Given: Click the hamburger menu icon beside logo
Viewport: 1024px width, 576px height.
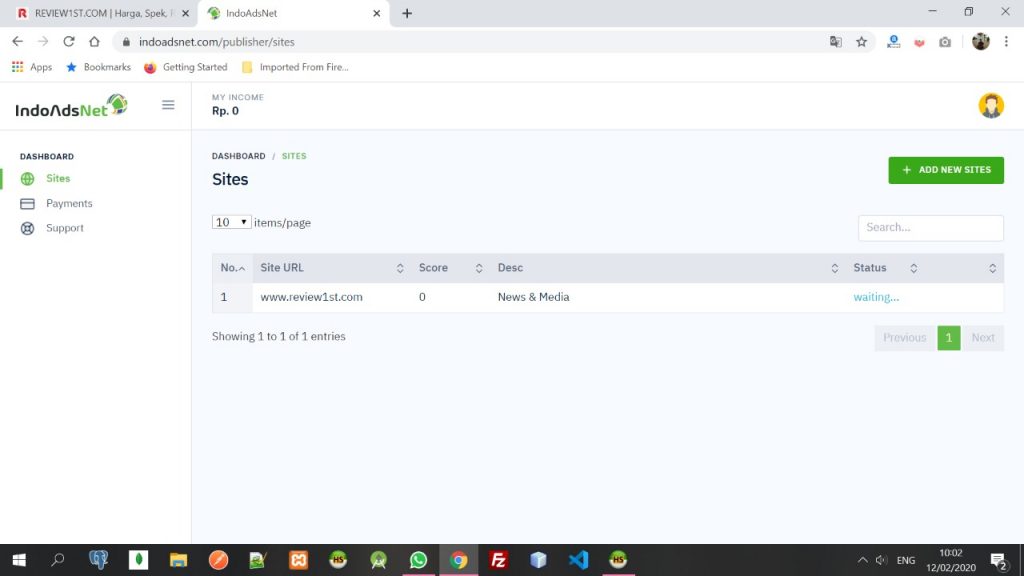Looking at the screenshot, I should pos(168,105).
